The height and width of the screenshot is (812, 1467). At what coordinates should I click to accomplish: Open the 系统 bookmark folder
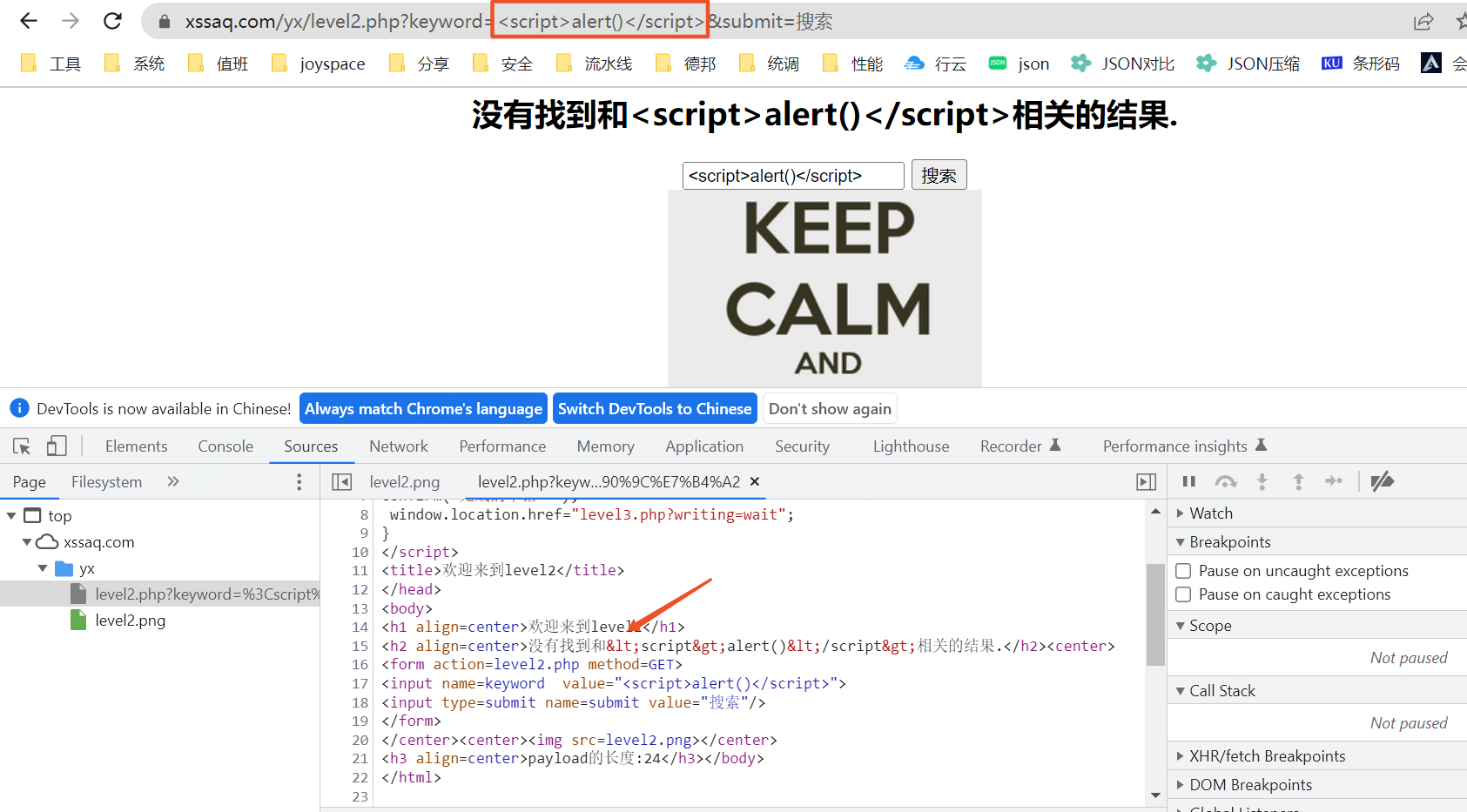click(x=134, y=63)
